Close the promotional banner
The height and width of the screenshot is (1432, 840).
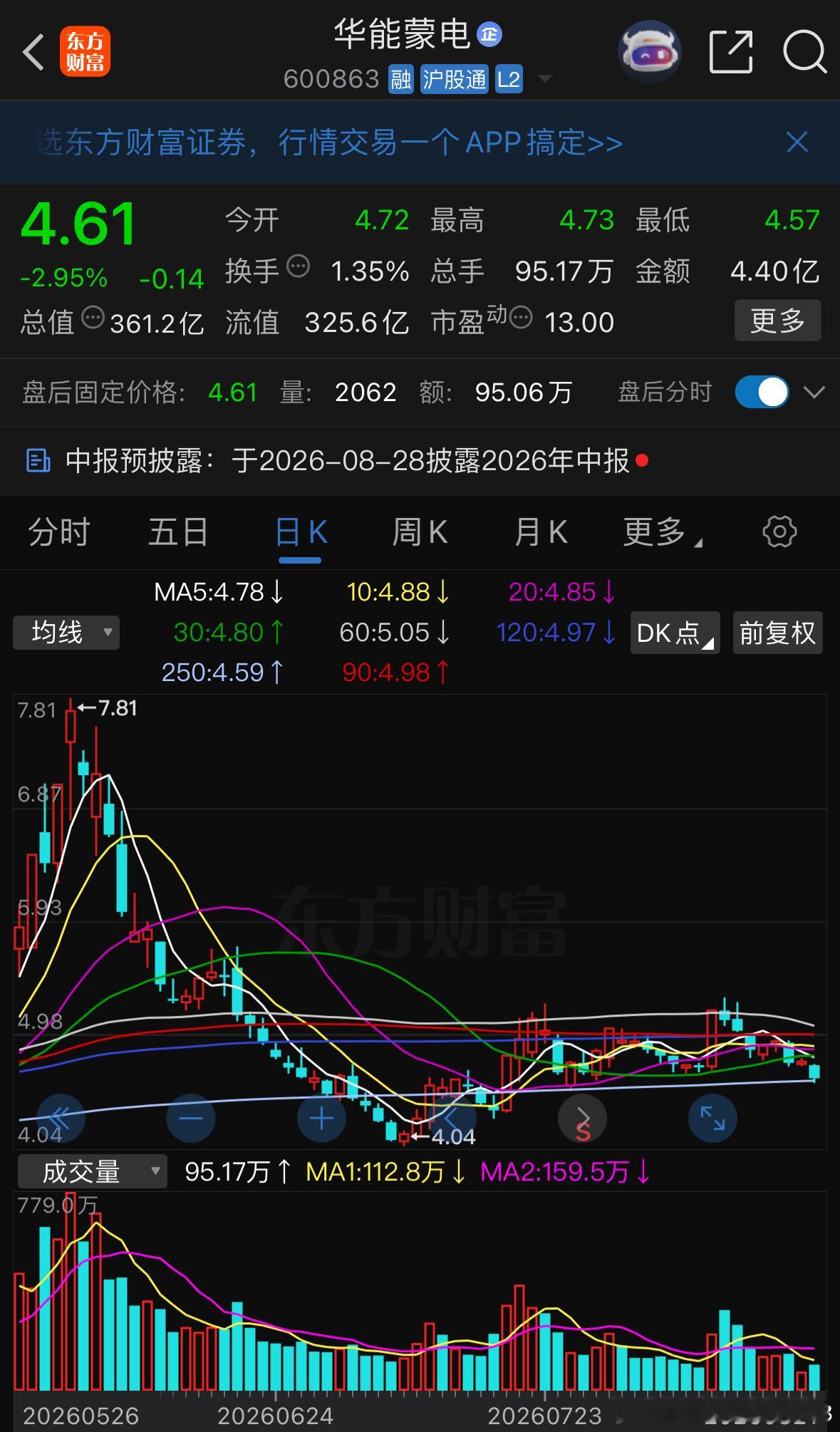click(x=797, y=142)
